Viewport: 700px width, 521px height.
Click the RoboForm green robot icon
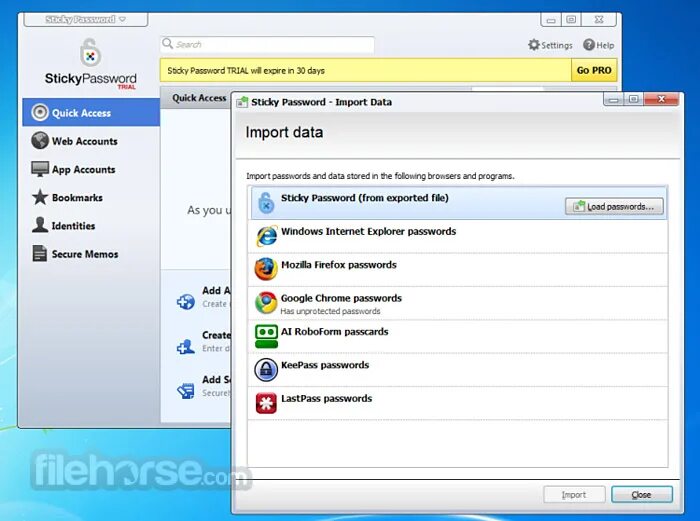(266, 337)
